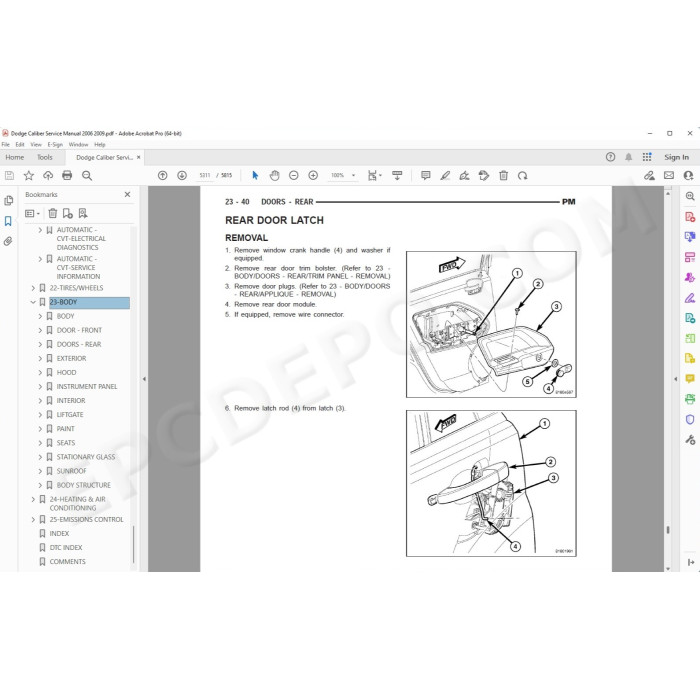Expand the SUNROOF bookmark
Screen dimensions: 700x700
(40, 471)
